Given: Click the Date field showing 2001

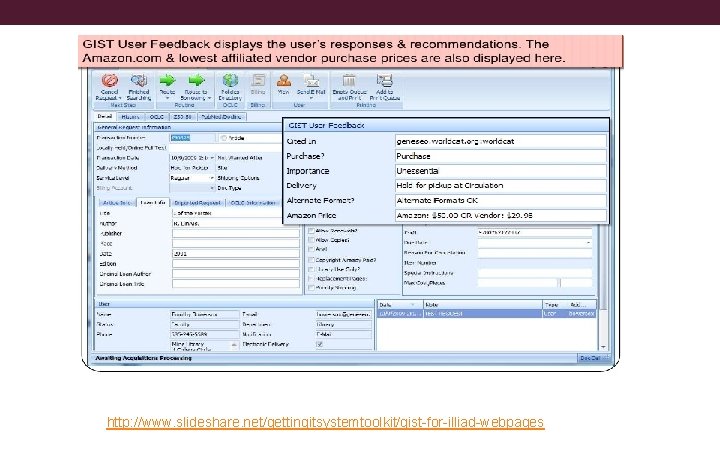Looking at the screenshot, I should coord(236,253).
